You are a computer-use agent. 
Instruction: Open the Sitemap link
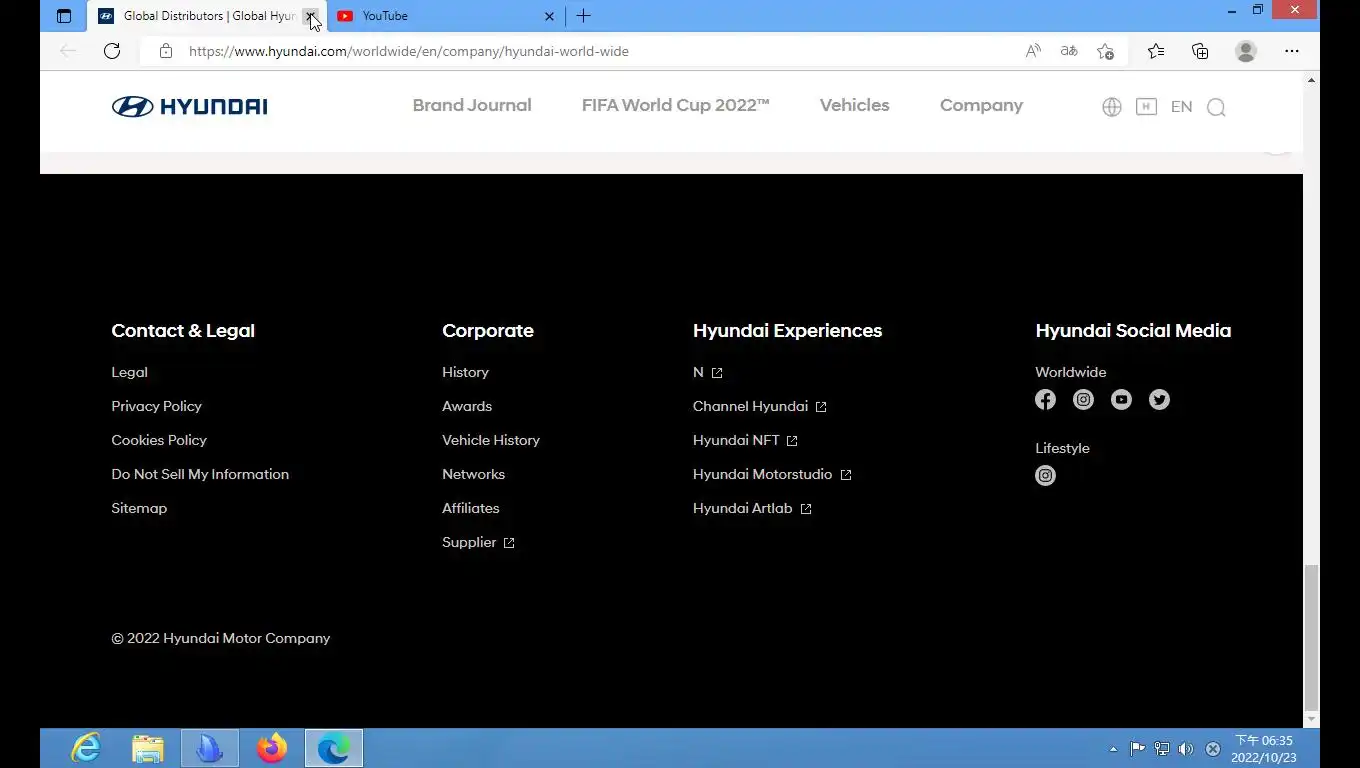pyautogui.click(x=139, y=508)
